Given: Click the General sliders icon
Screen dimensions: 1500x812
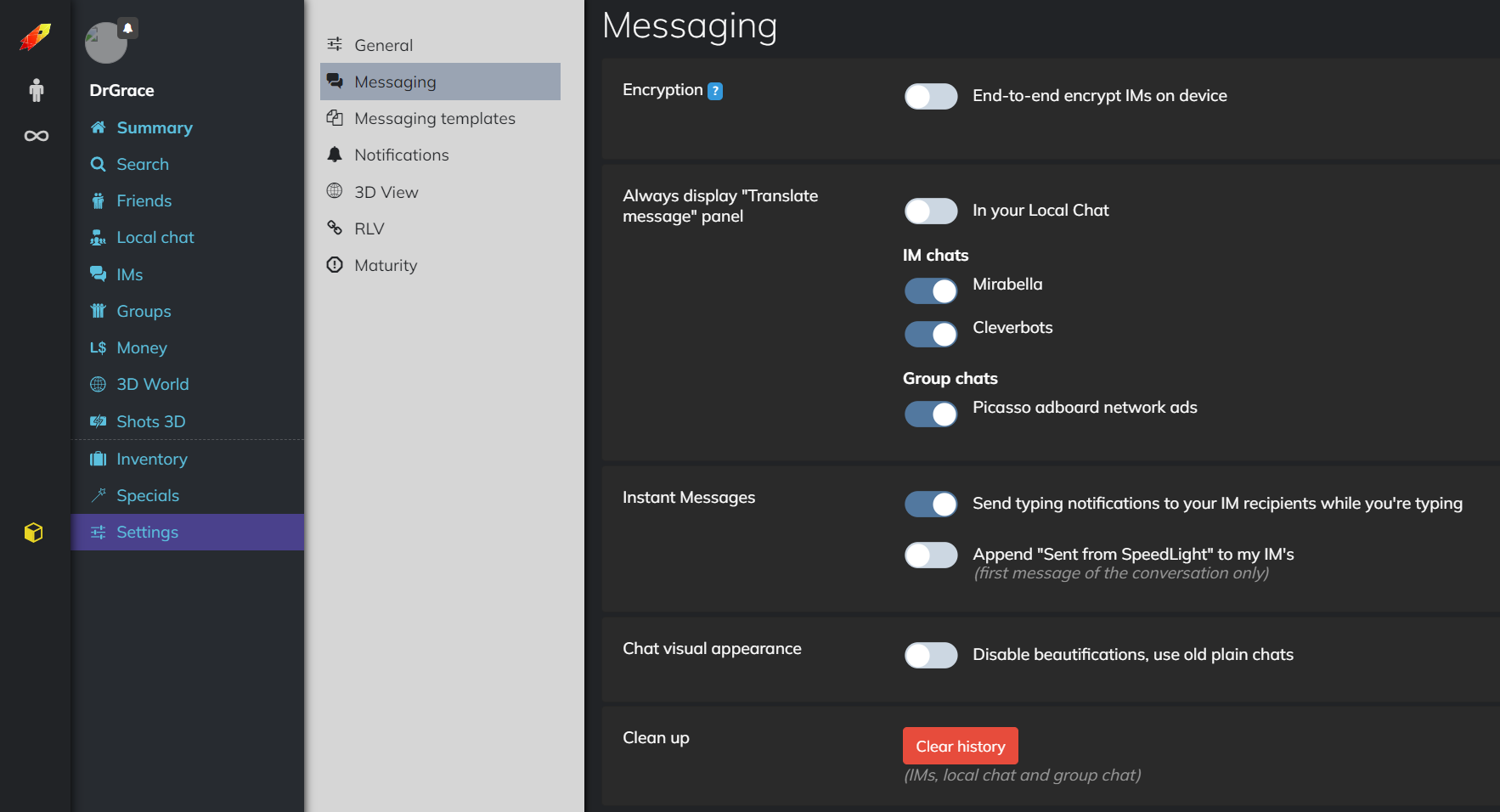Looking at the screenshot, I should click(335, 44).
